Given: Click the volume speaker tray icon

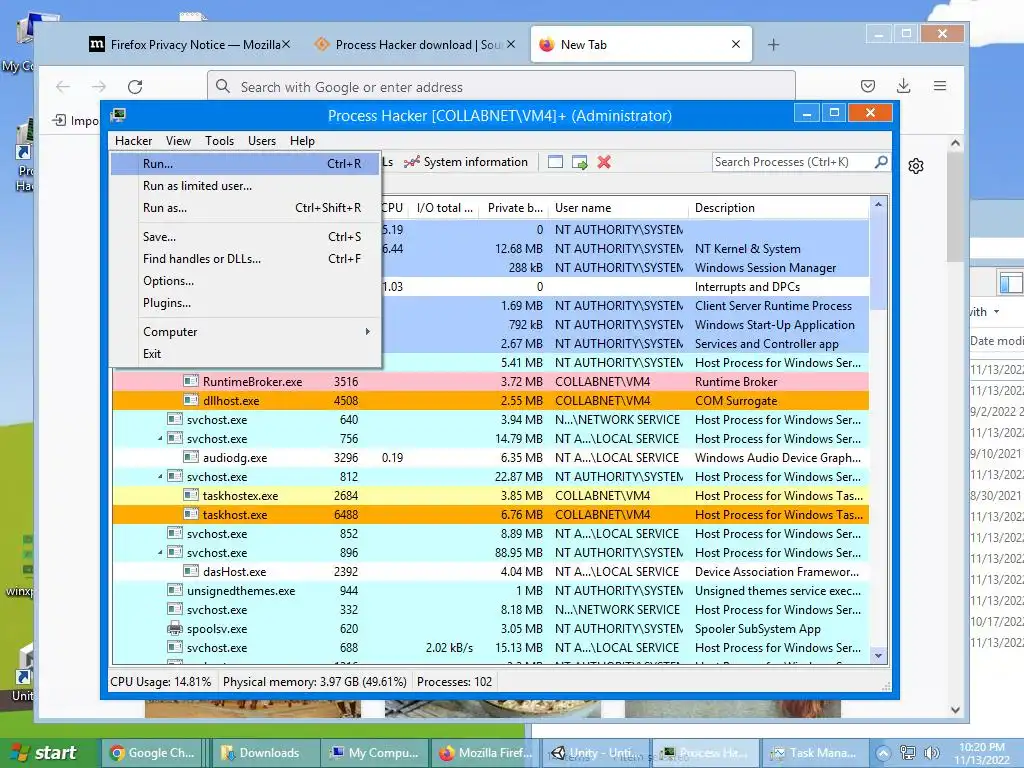Looking at the screenshot, I should coord(933,753).
